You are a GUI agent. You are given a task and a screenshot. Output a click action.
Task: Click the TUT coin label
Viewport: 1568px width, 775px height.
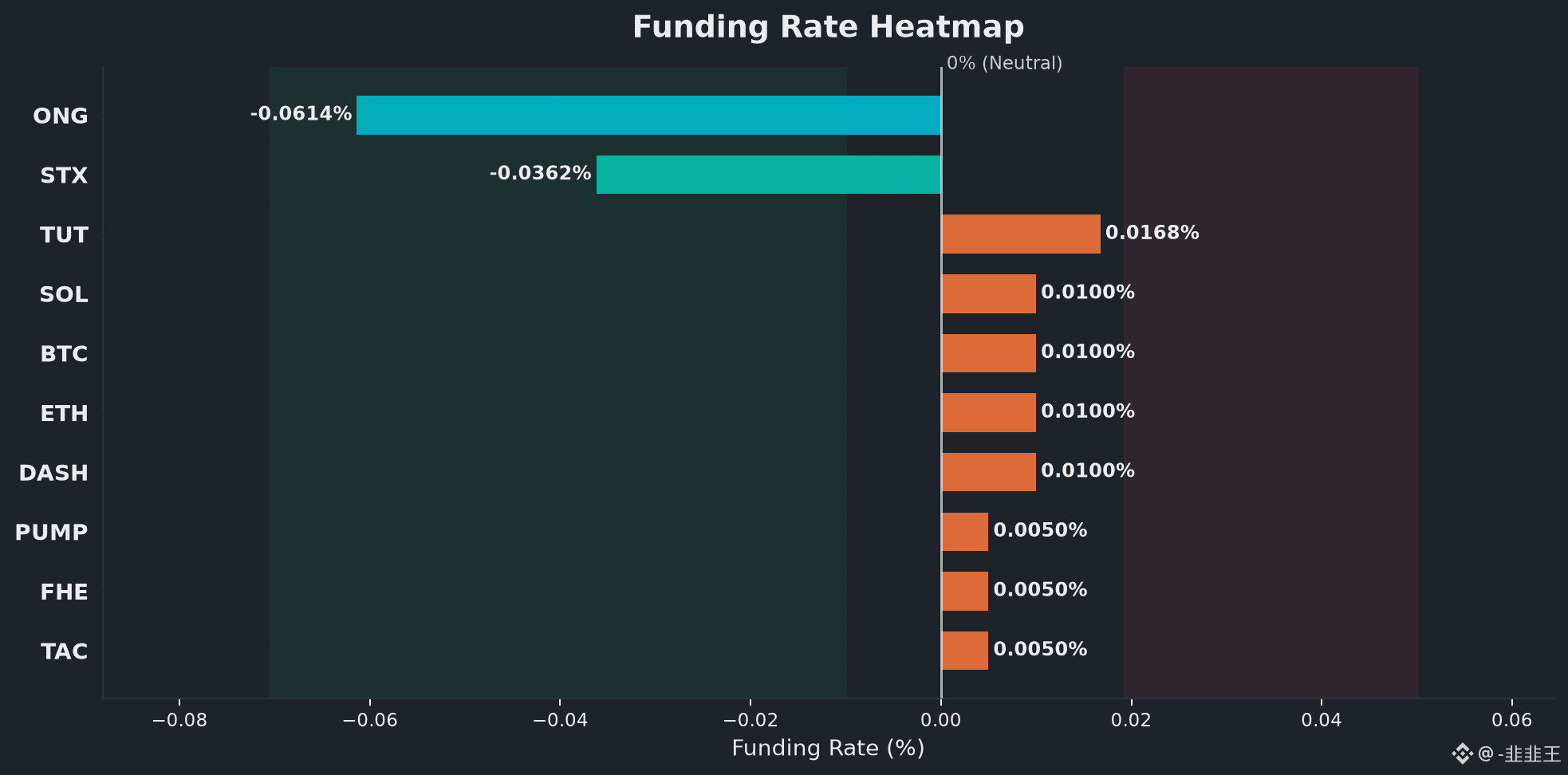[64, 235]
